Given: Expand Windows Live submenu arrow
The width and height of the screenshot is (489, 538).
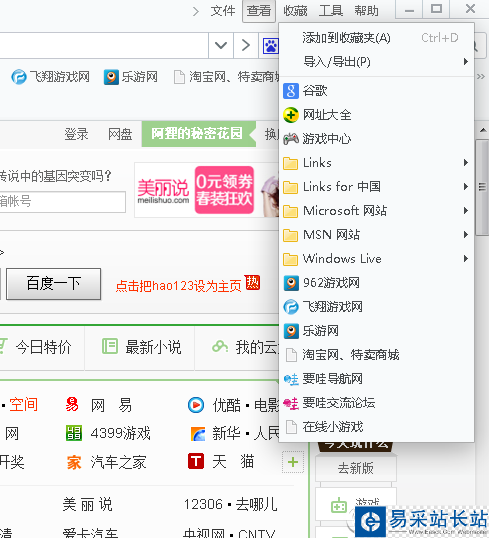Looking at the screenshot, I should (466, 259).
